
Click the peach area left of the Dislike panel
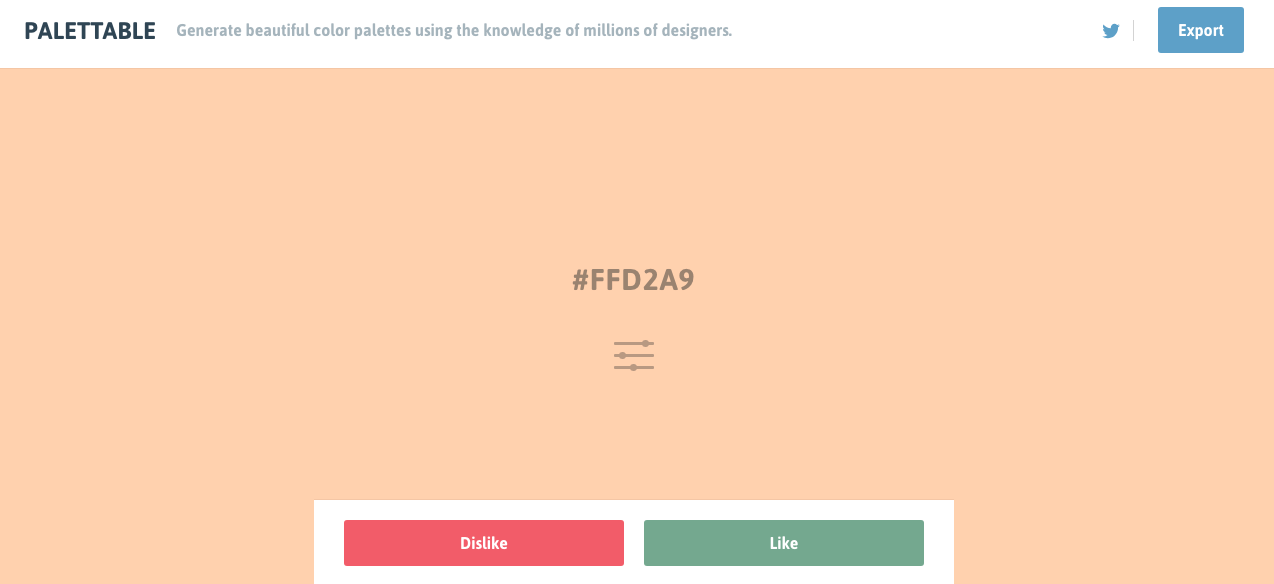pos(157,540)
